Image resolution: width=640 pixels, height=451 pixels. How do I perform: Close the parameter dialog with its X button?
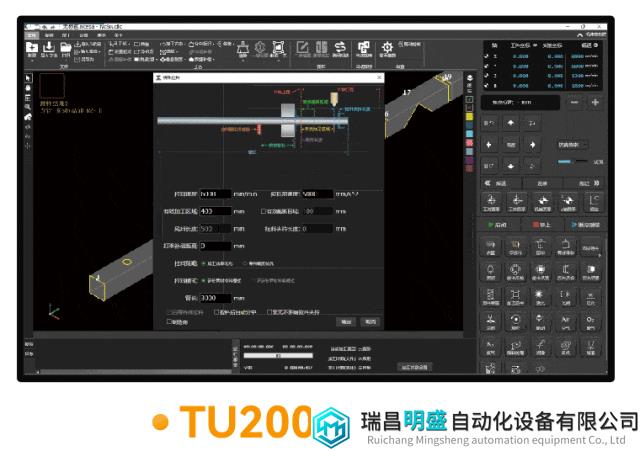click(379, 77)
